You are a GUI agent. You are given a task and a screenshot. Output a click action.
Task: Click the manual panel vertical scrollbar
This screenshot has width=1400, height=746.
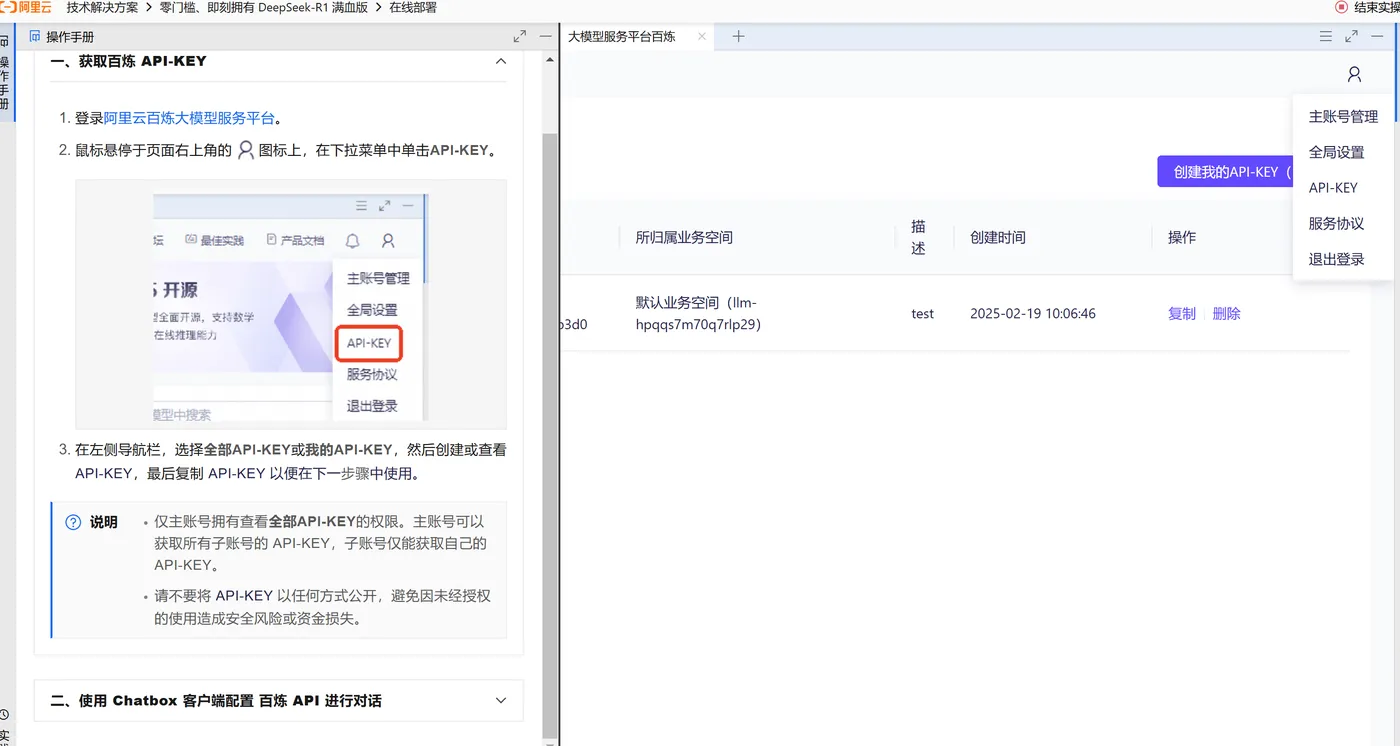[549, 435]
